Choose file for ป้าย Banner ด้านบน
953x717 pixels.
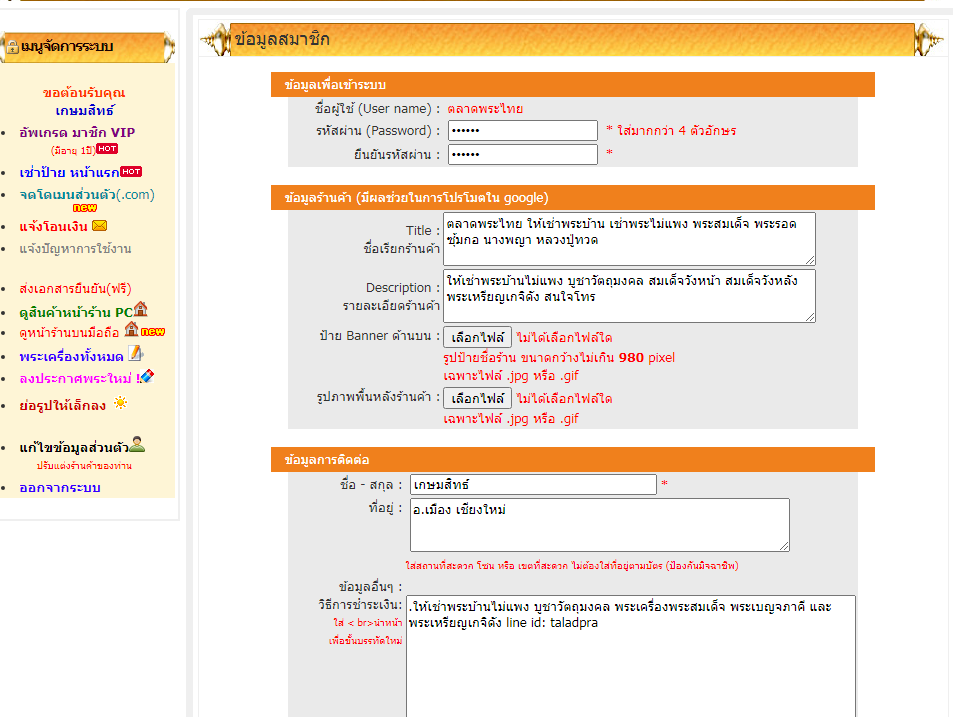[477, 337]
